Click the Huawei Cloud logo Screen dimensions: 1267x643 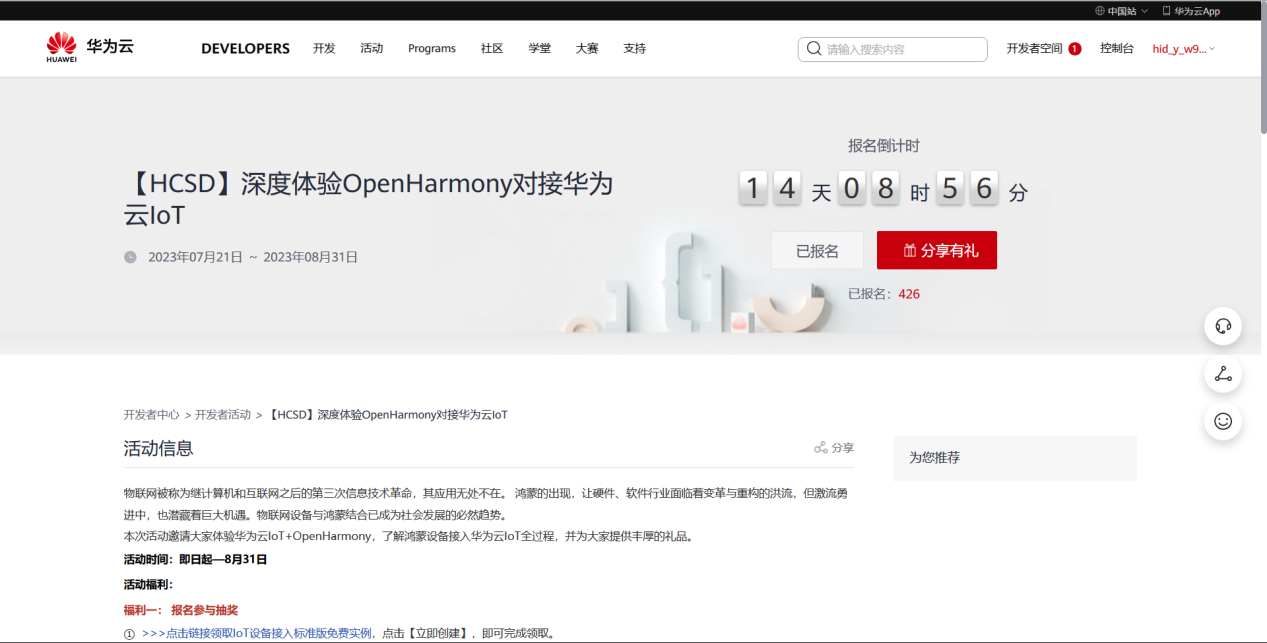pyautogui.click(x=90, y=47)
